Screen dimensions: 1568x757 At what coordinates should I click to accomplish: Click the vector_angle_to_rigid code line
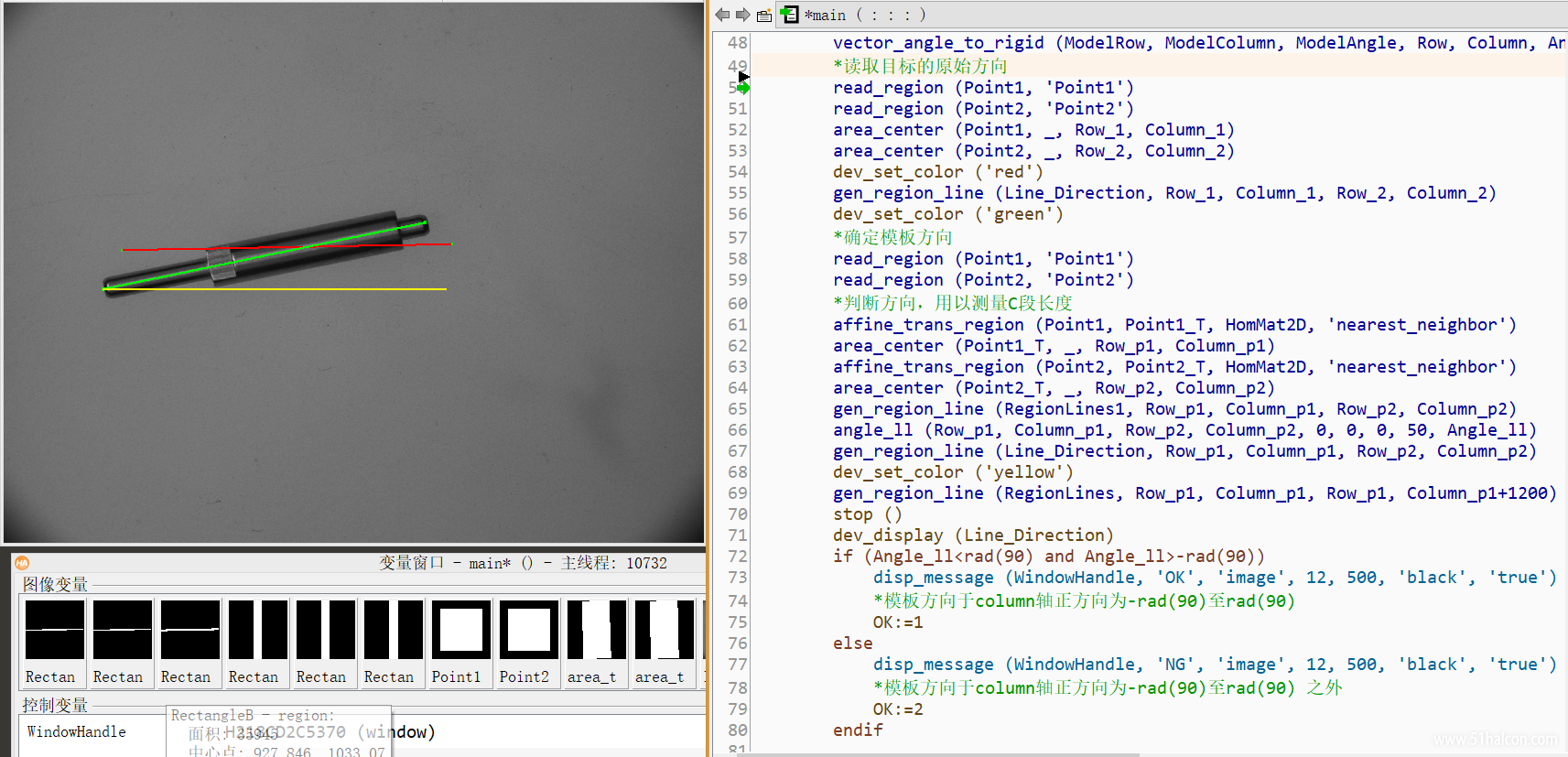[x=1198, y=42]
